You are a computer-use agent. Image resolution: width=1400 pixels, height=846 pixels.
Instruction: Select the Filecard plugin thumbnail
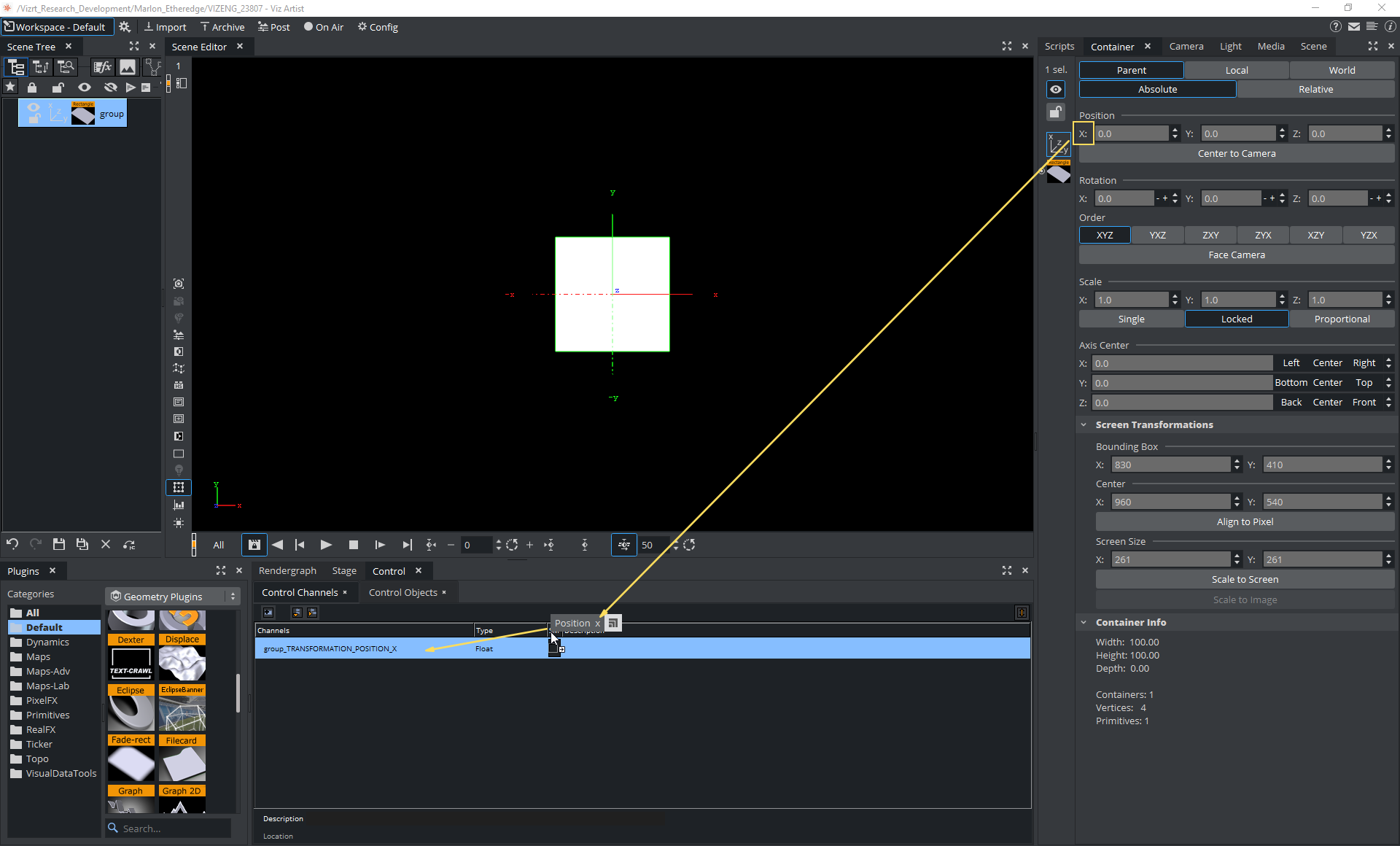pyautogui.click(x=182, y=758)
